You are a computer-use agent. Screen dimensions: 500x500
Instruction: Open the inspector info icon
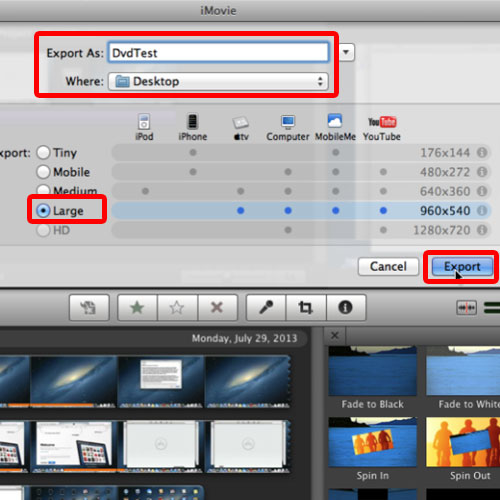(x=346, y=307)
